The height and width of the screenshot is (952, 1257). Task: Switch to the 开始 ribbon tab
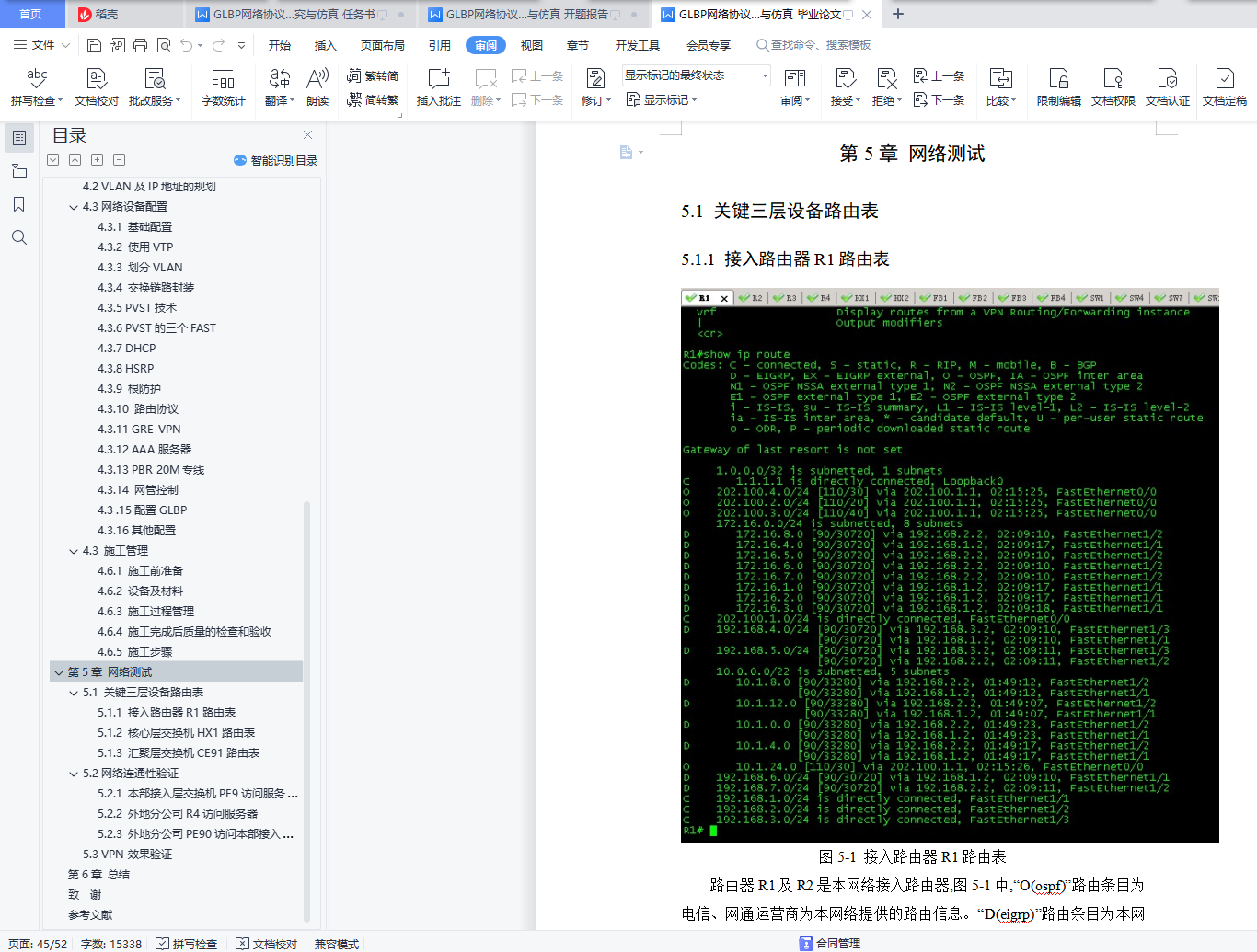[280, 45]
